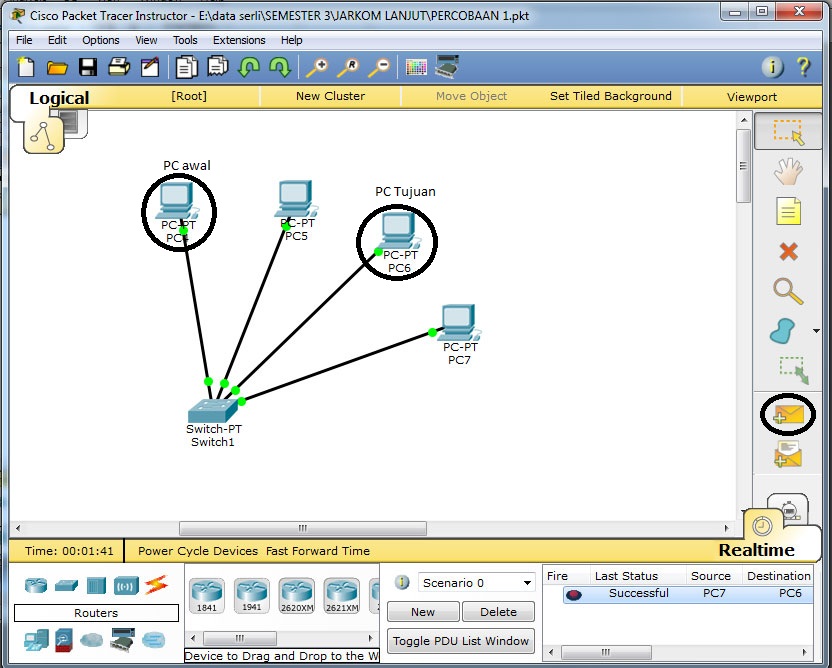832x668 pixels.
Task: Click the Viewport button
Action: (752, 97)
